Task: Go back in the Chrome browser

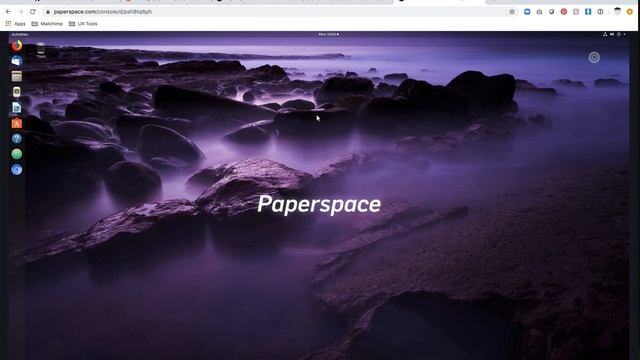Action: tap(8, 12)
